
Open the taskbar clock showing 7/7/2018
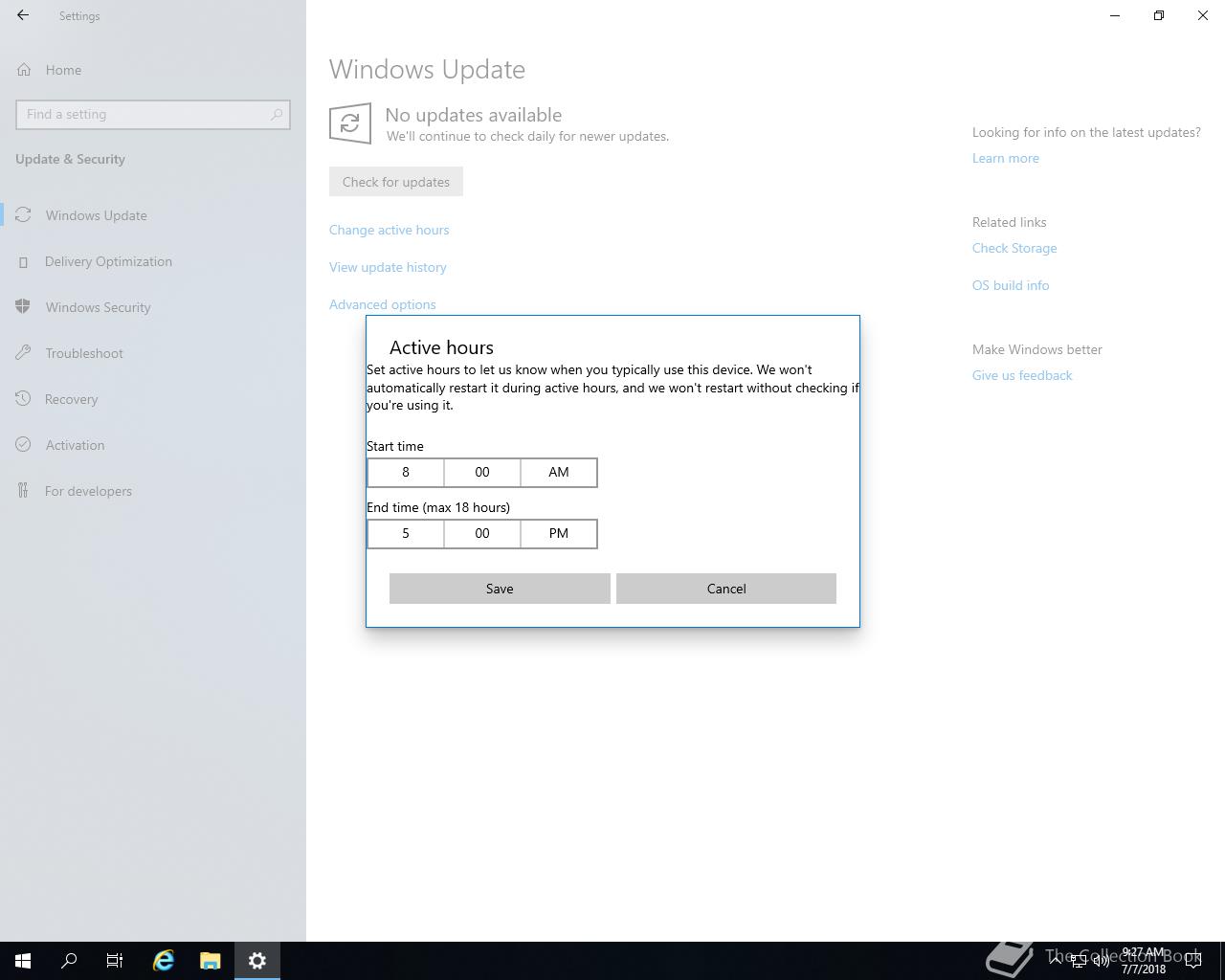(x=1144, y=961)
